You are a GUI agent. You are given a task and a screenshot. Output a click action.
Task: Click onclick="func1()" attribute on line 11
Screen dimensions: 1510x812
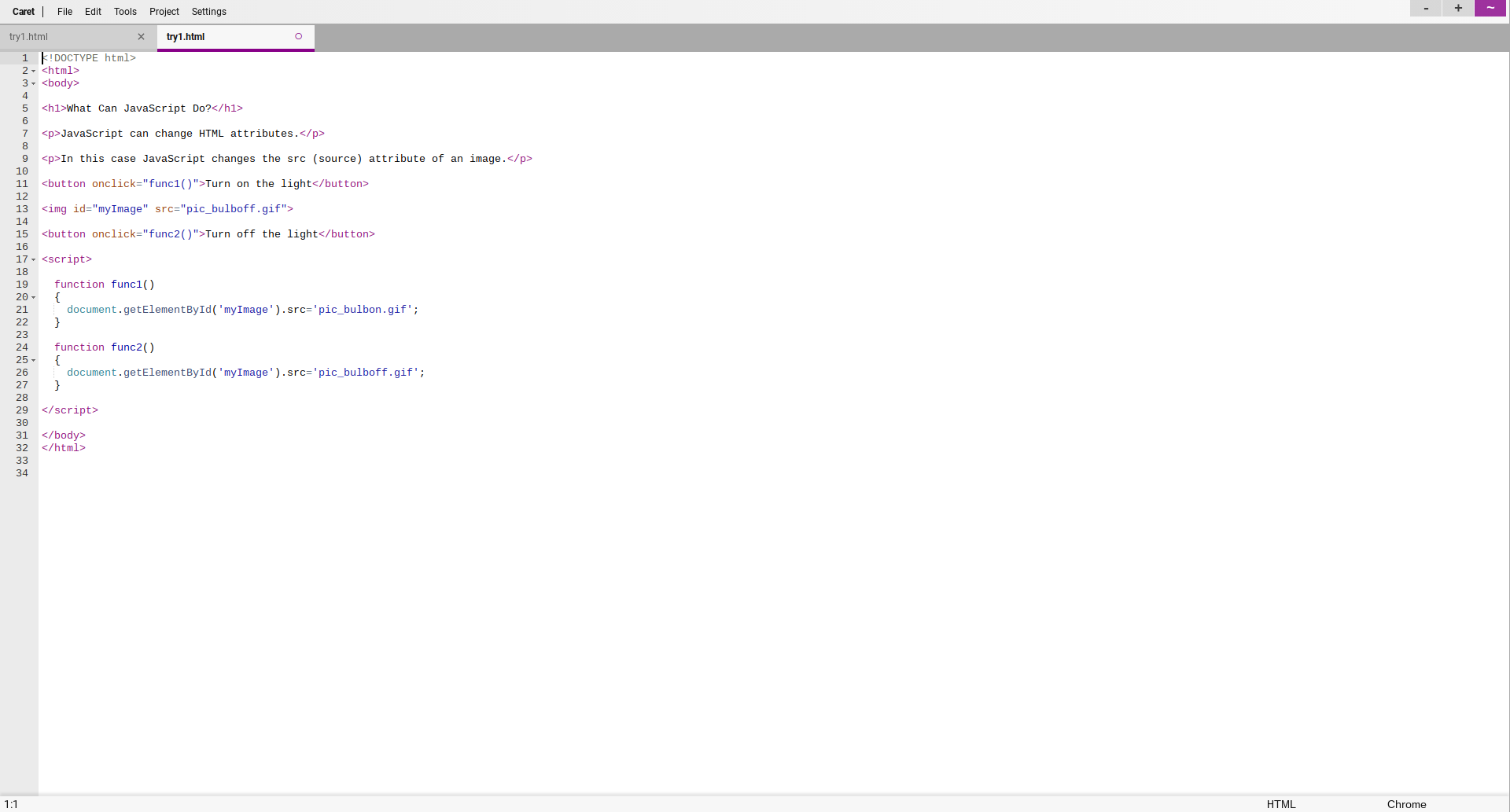pos(145,184)
